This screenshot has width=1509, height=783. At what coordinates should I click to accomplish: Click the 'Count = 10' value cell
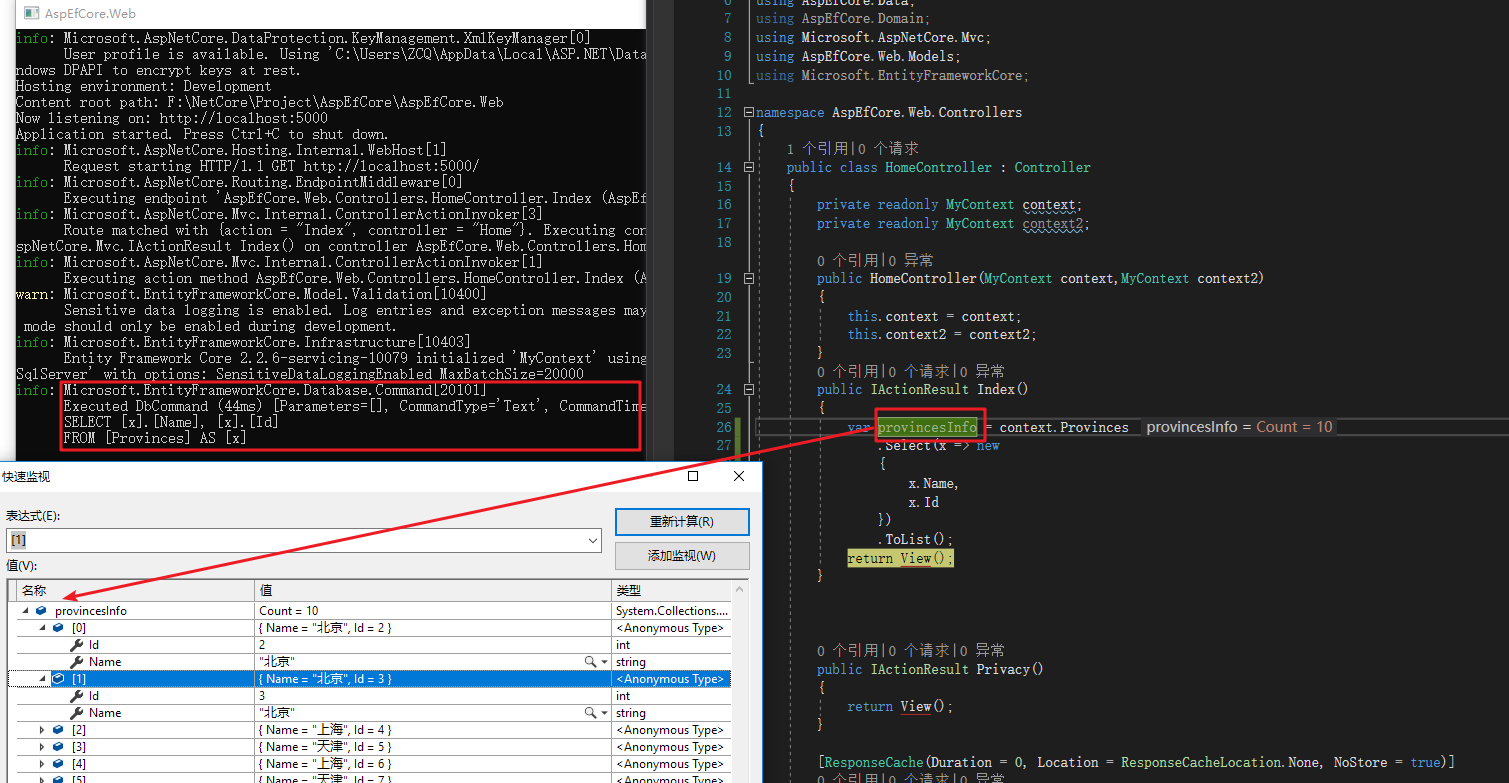pos(433,610)
